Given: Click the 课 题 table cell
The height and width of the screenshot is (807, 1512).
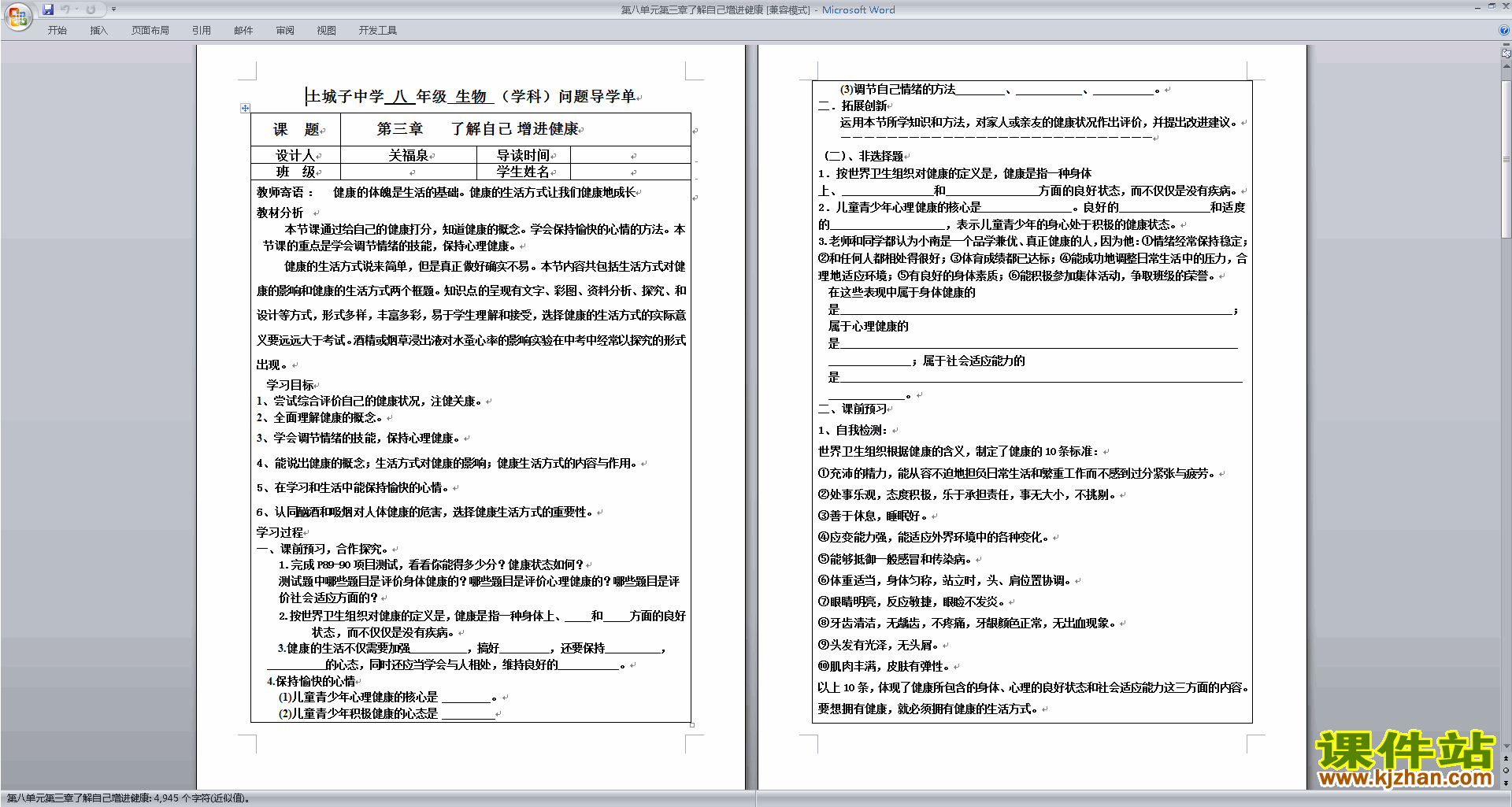Looking at the screenshot, I should click(x=295, y=129).
